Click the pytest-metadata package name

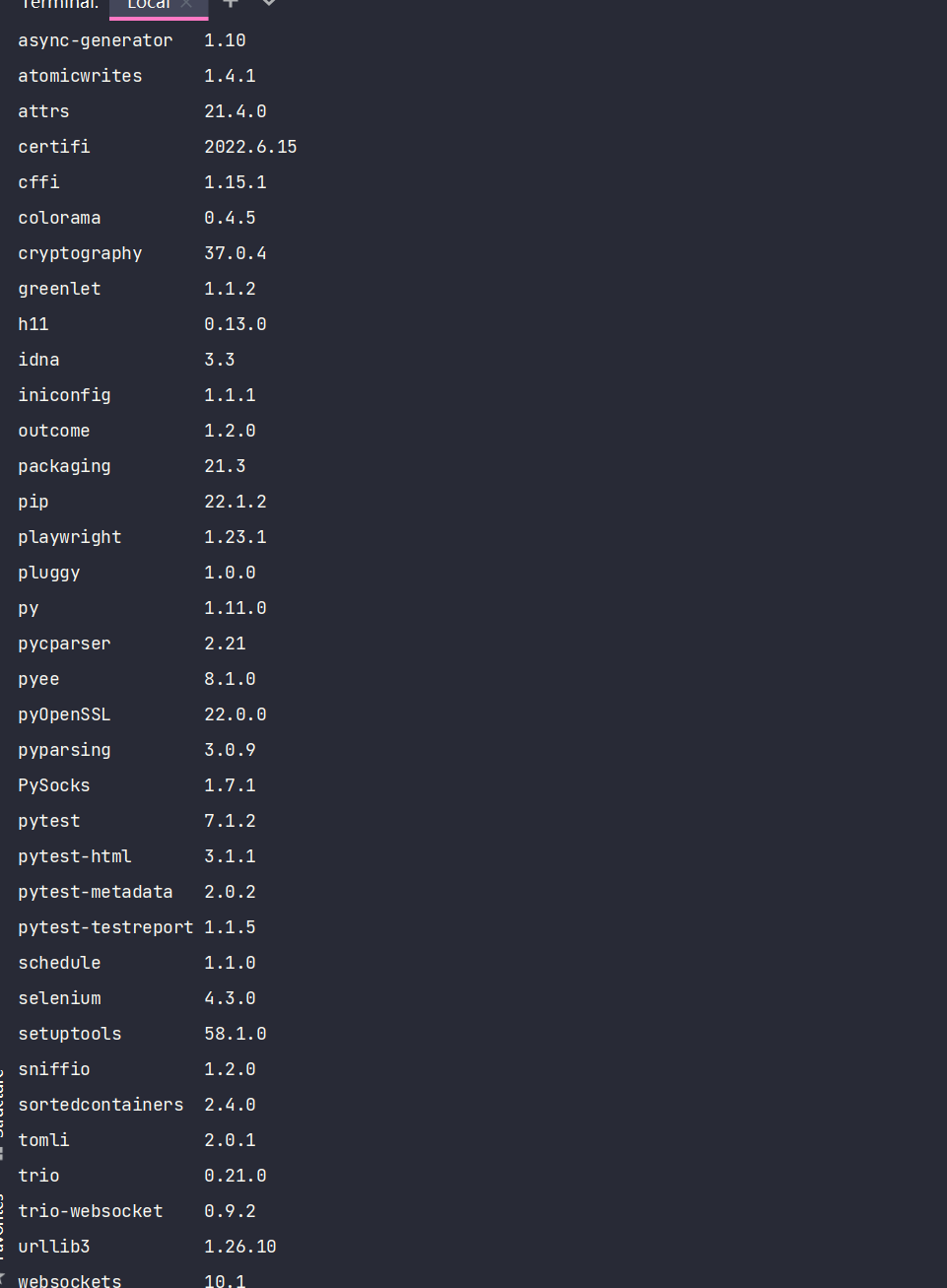click(x=96, y=892)
